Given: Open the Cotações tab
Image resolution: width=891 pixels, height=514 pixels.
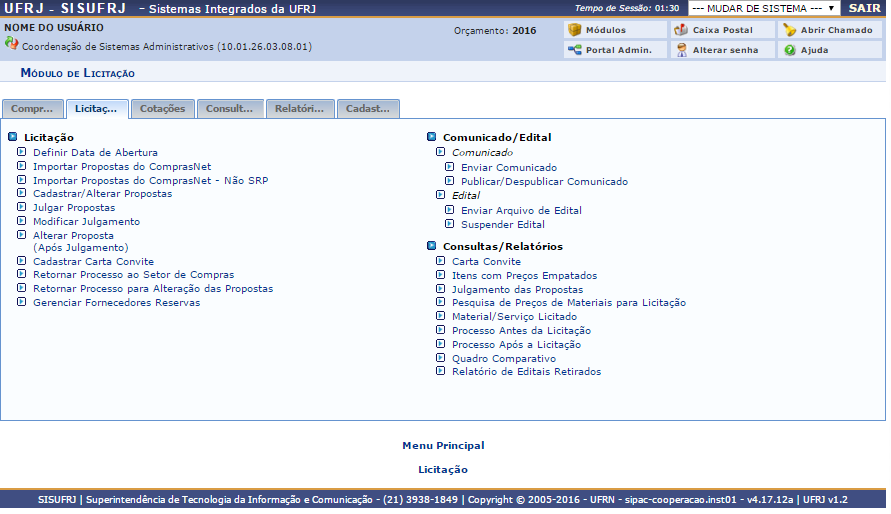Looking at the screenshot, I should [163, 108].
